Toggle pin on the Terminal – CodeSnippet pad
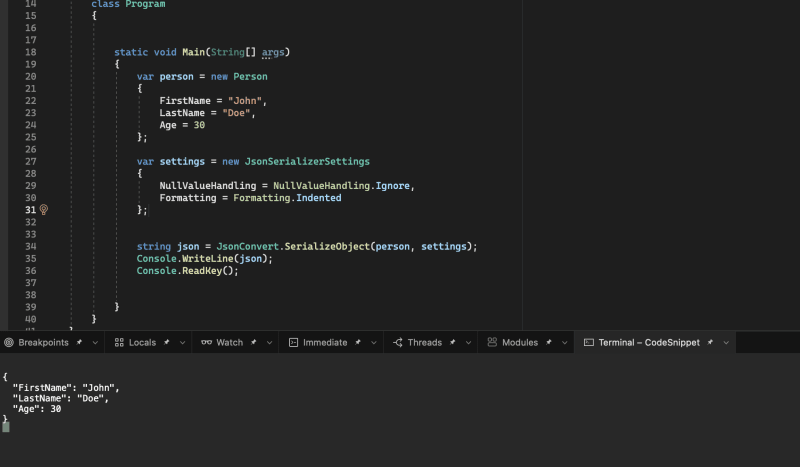 coord(710,342)
